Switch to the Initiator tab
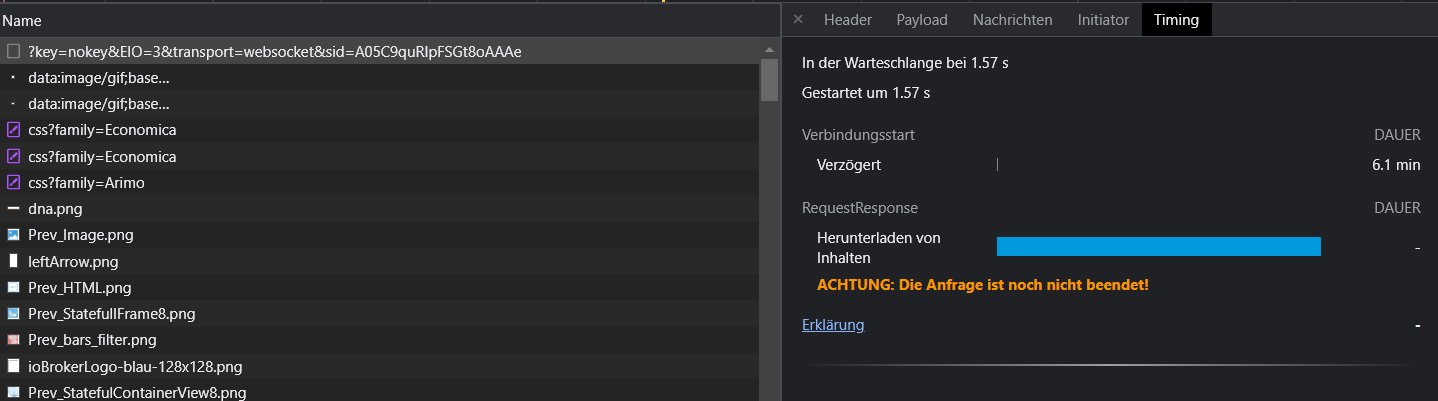Image resolution: width=1438 pixels, height=401 pixels. pos(1103,19)
